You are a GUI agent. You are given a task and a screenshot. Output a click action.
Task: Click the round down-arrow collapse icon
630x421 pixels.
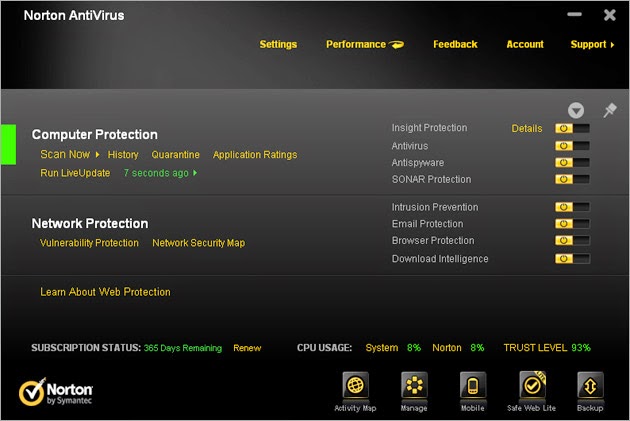coord(576,110)
